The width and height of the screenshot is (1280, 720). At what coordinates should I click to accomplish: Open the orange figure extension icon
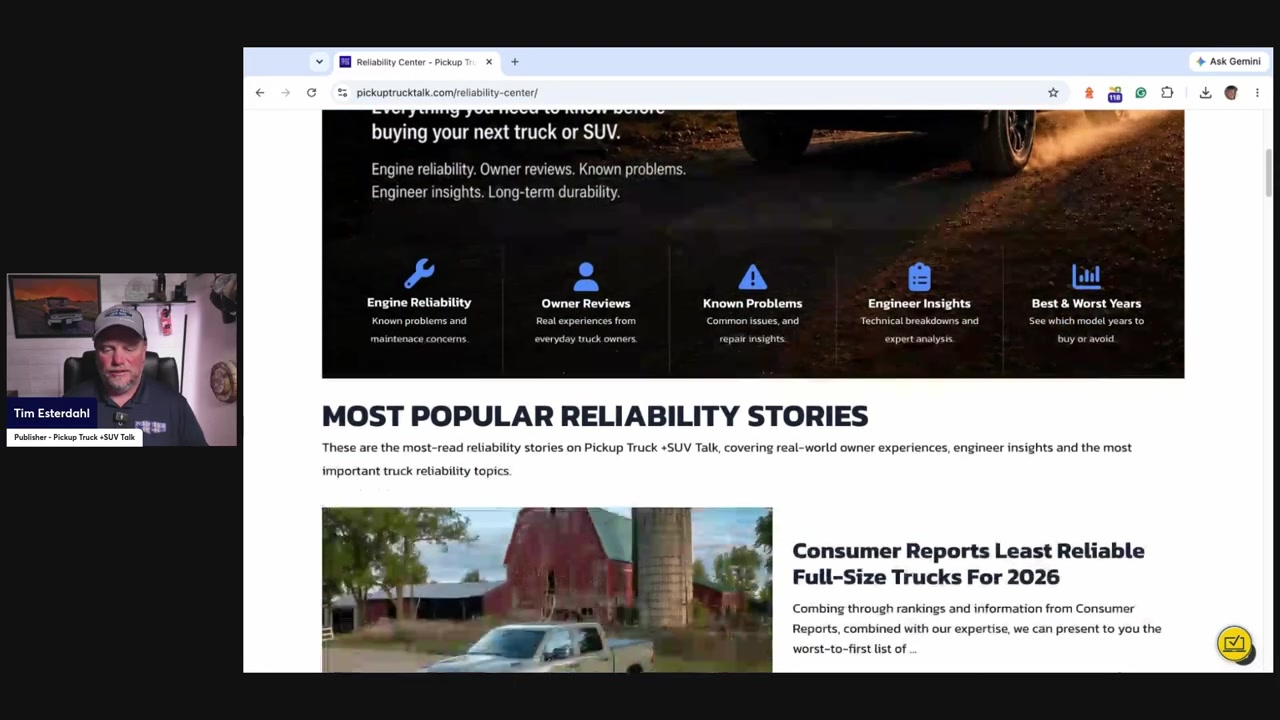pos(1089,92)
